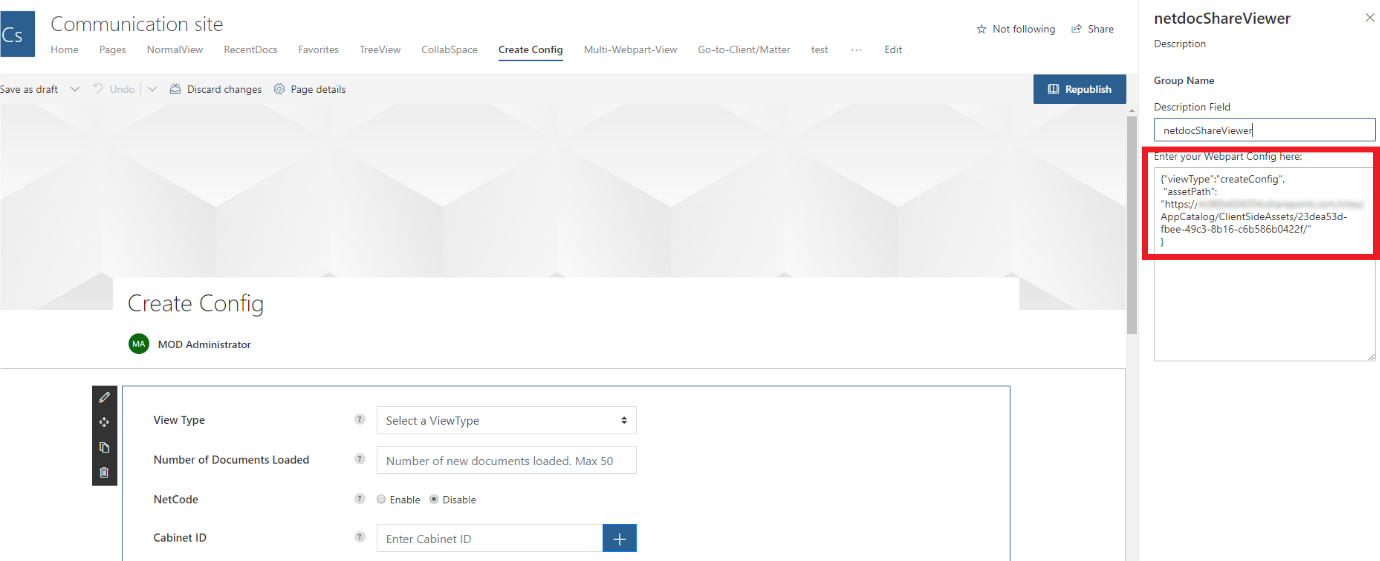The width and height of the screenshot is (1380, 561).
Task: Click the Share arrow icon
Action: coord(1076,29)
